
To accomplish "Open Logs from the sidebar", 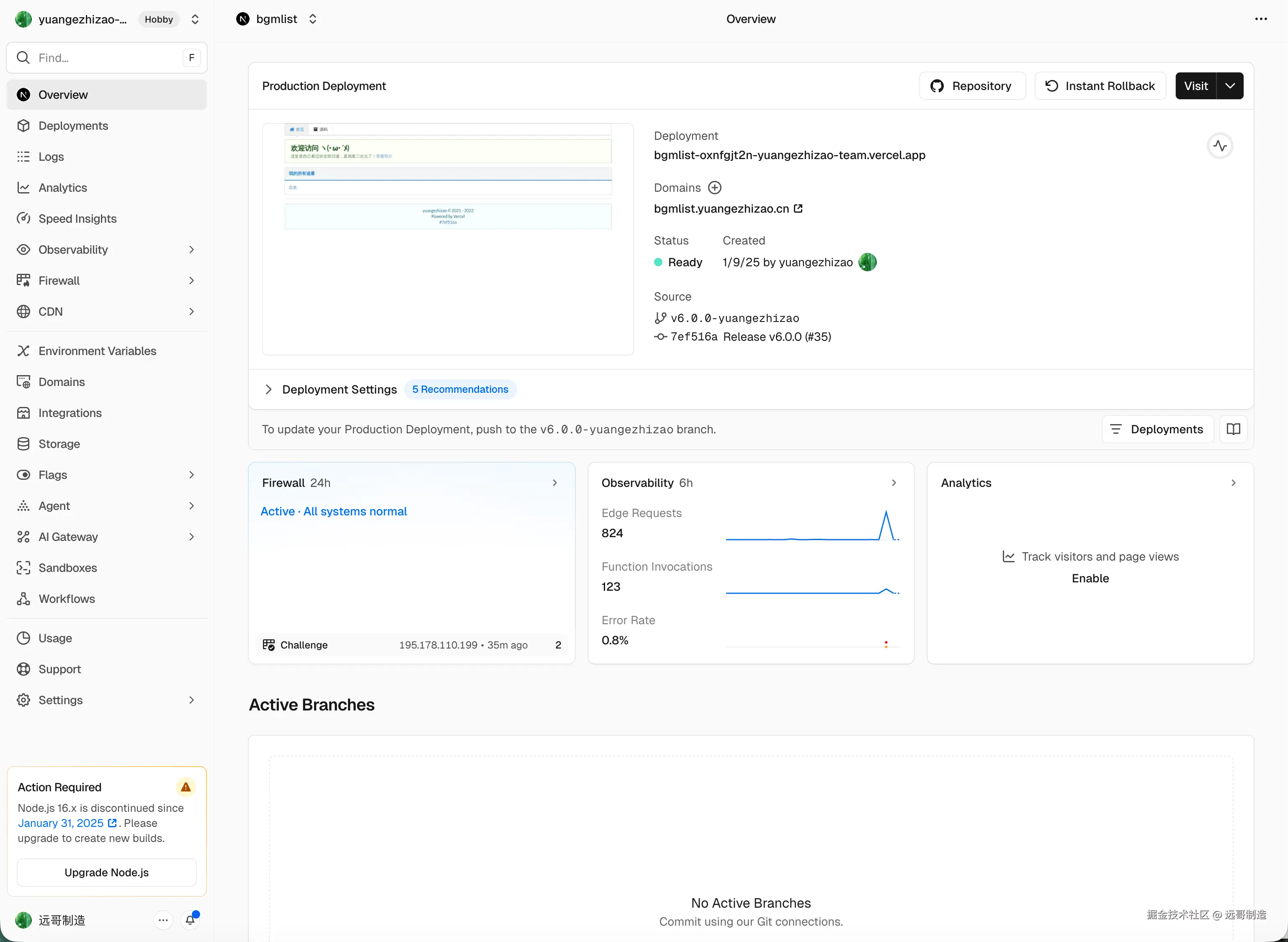I will [x=107, y=157].
